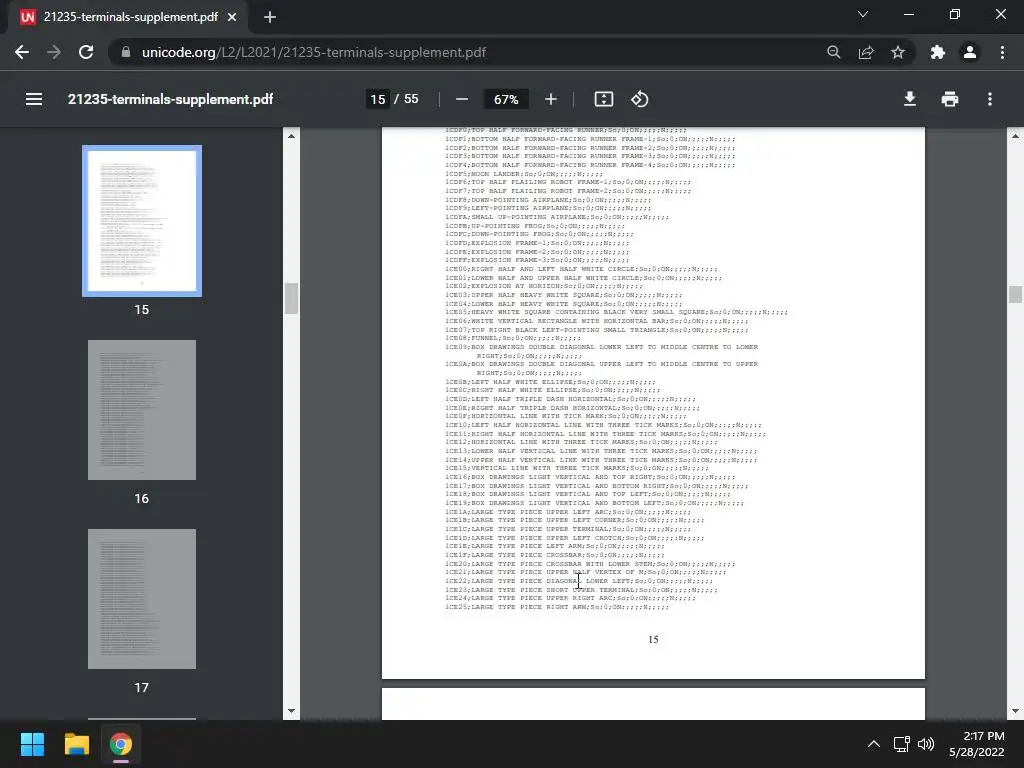Close the 21235-terminals-supplement.pdf tab

click(x=232, y=17)
